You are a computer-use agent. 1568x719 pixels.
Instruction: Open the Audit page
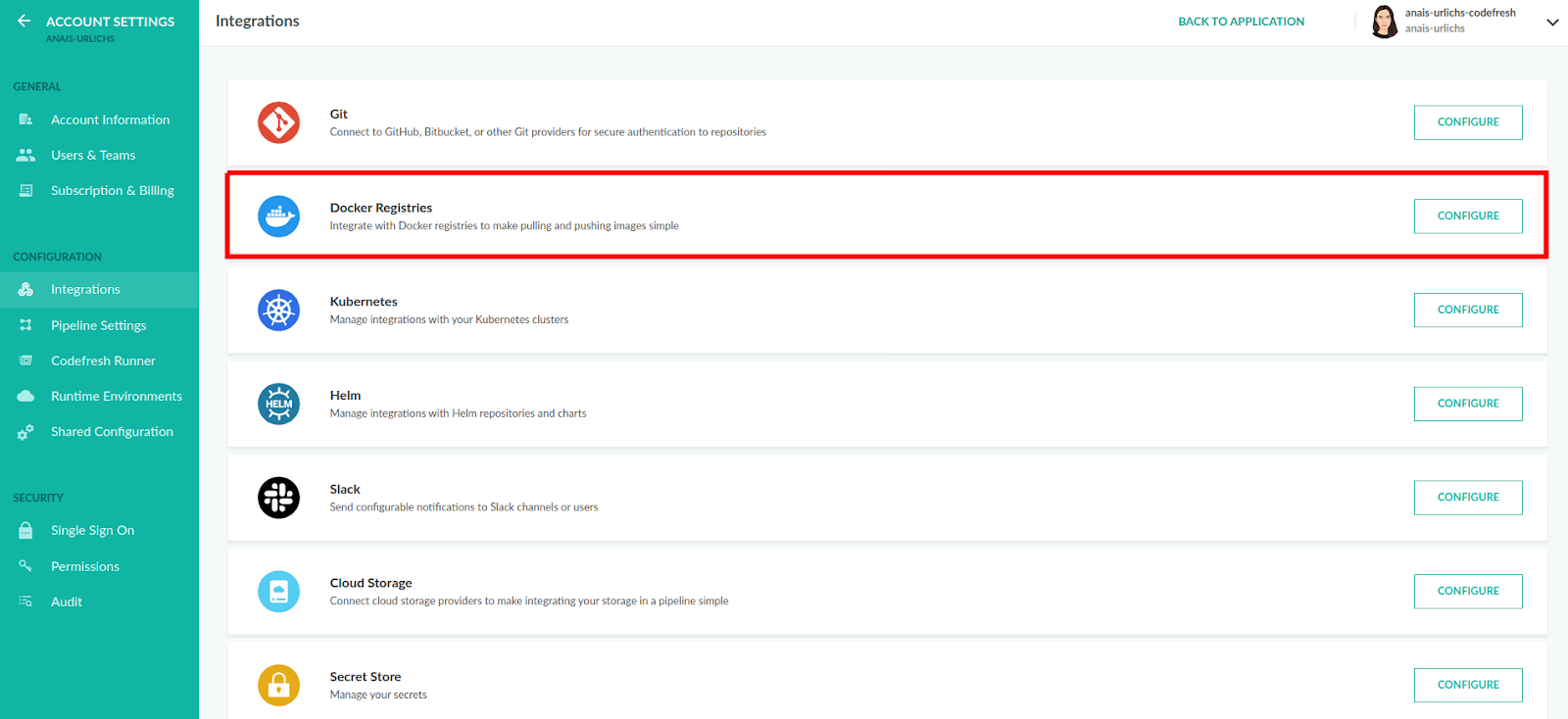(x=67, y=601)
